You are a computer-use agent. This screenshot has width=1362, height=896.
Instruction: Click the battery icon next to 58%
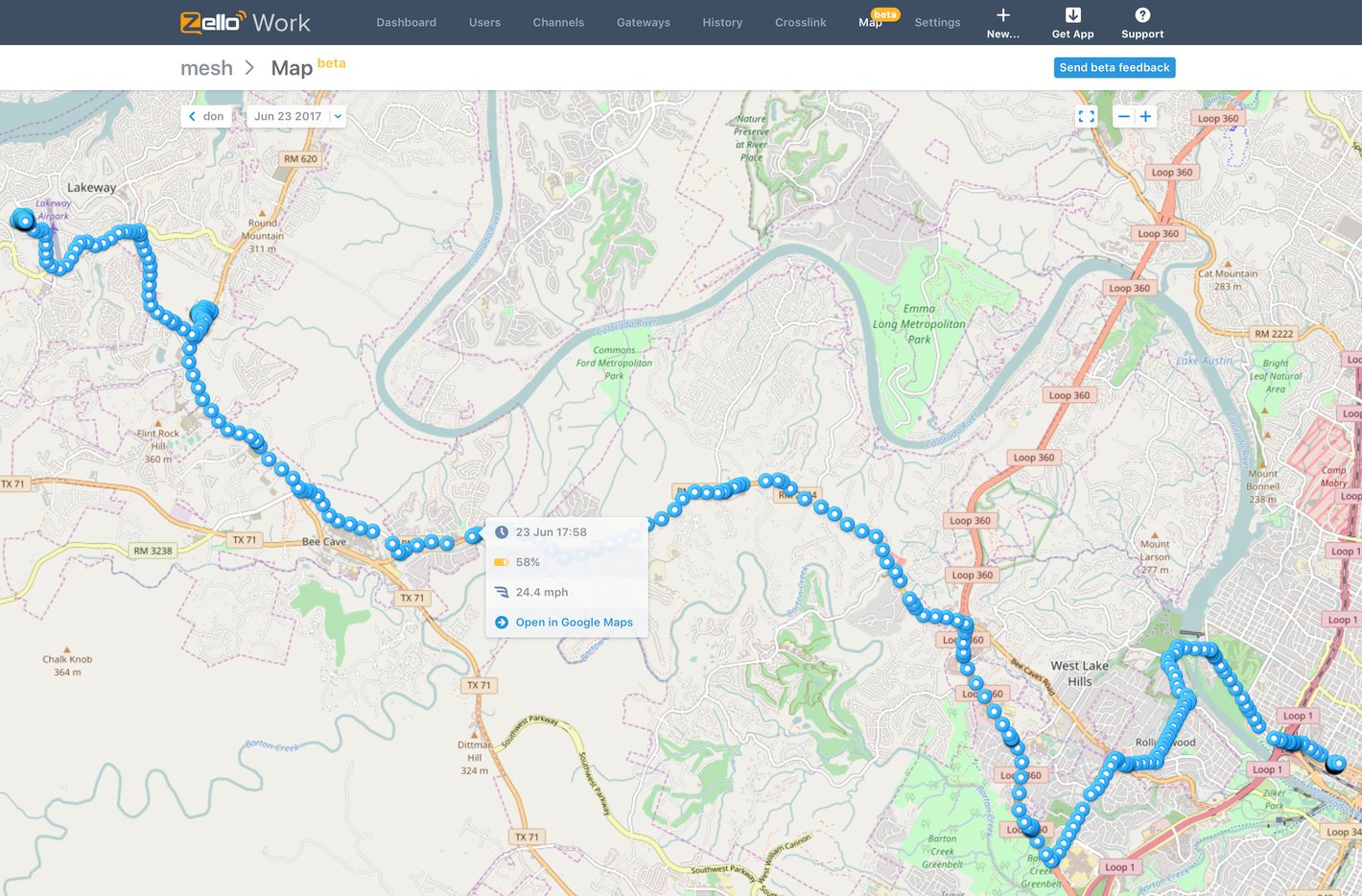[501, 561]
